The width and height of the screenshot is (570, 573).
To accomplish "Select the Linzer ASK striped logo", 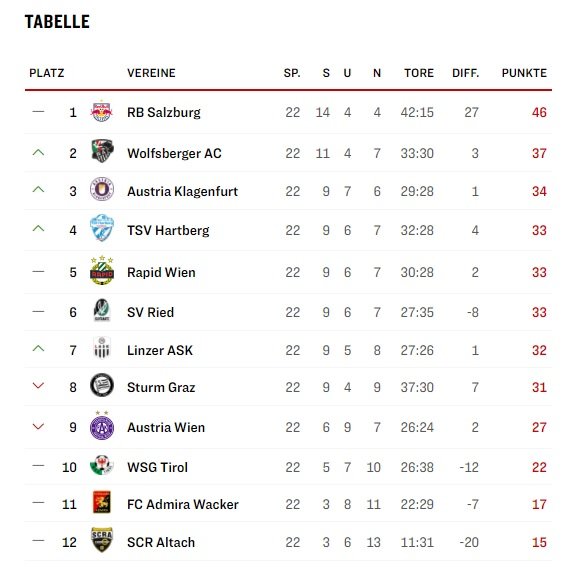I will (102, 348).
